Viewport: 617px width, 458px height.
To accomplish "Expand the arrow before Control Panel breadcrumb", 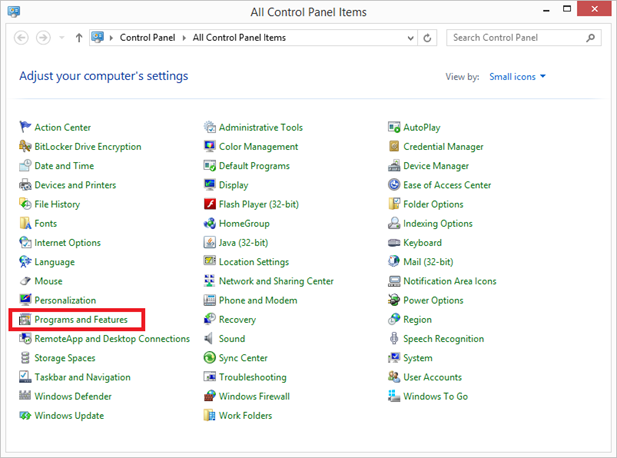I will [x=111, y=38].
